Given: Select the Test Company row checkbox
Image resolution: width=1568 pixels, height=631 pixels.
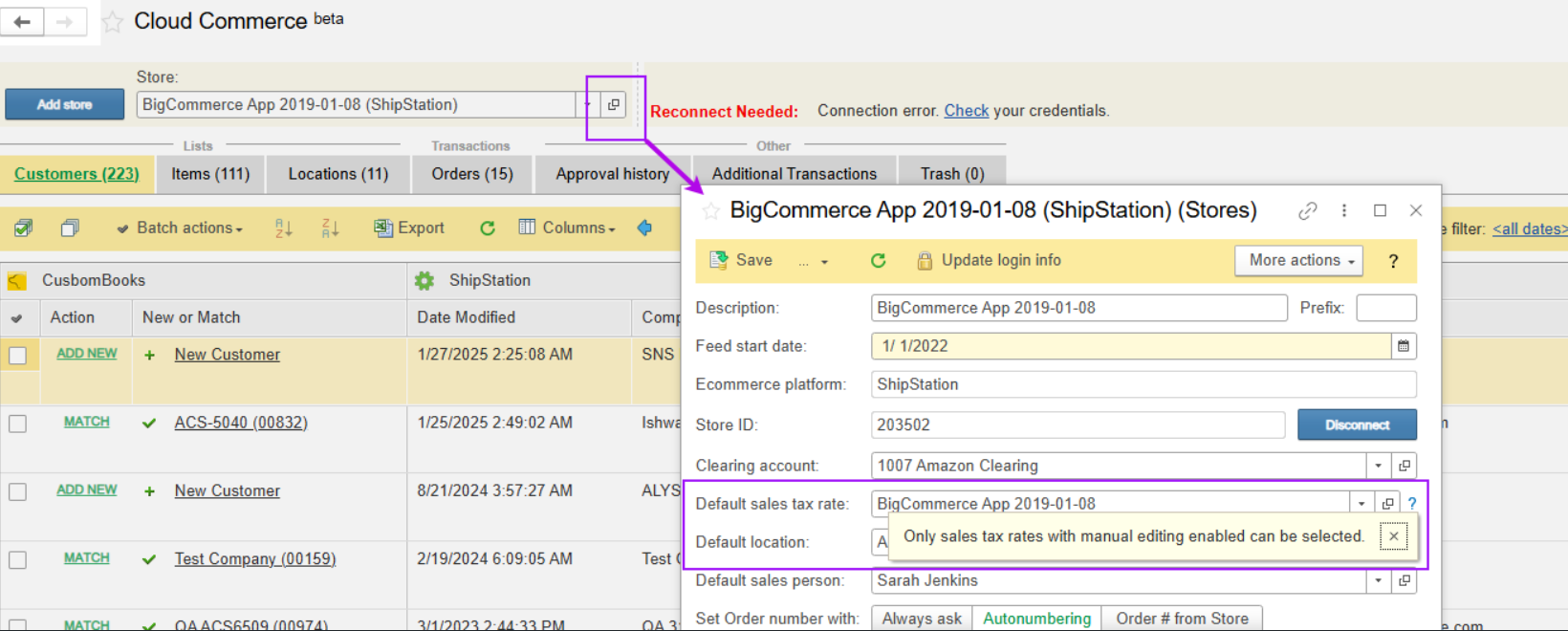Looking at the screenshot, I should coord(18,559).
